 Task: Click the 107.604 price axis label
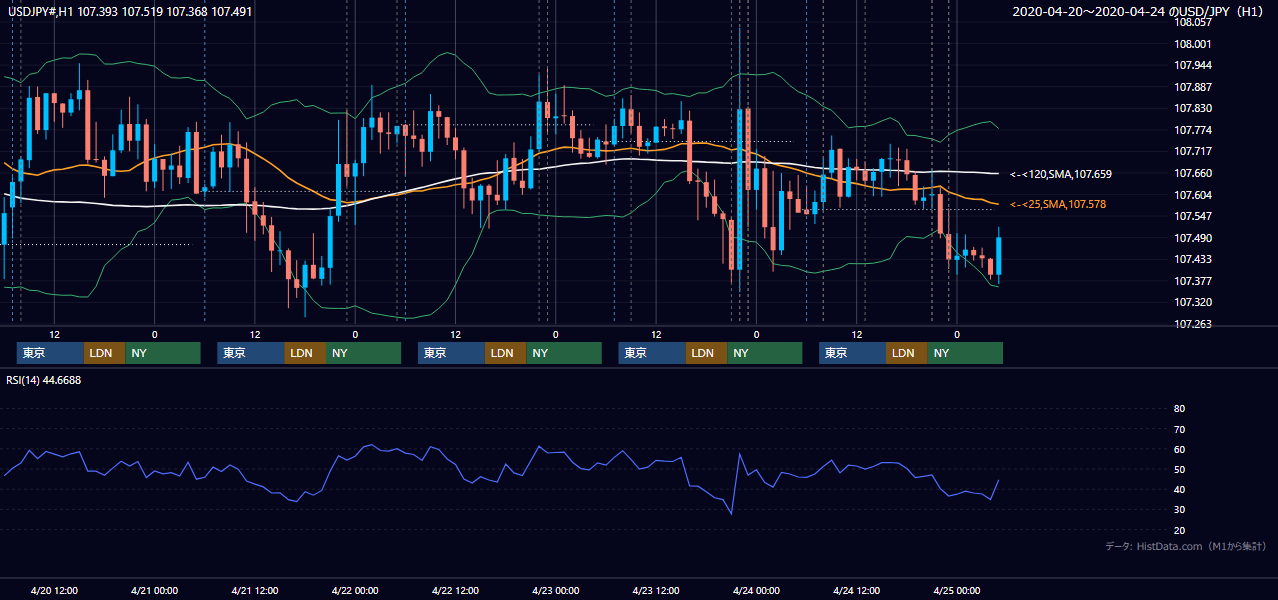coord(1192,195)
